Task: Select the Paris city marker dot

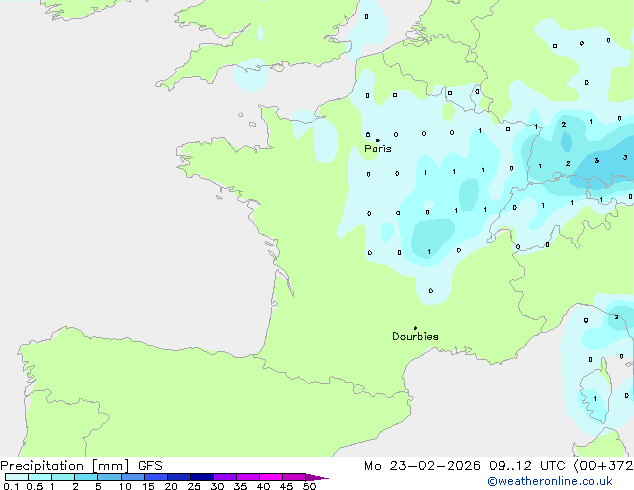Action: [x=378, y=140]
